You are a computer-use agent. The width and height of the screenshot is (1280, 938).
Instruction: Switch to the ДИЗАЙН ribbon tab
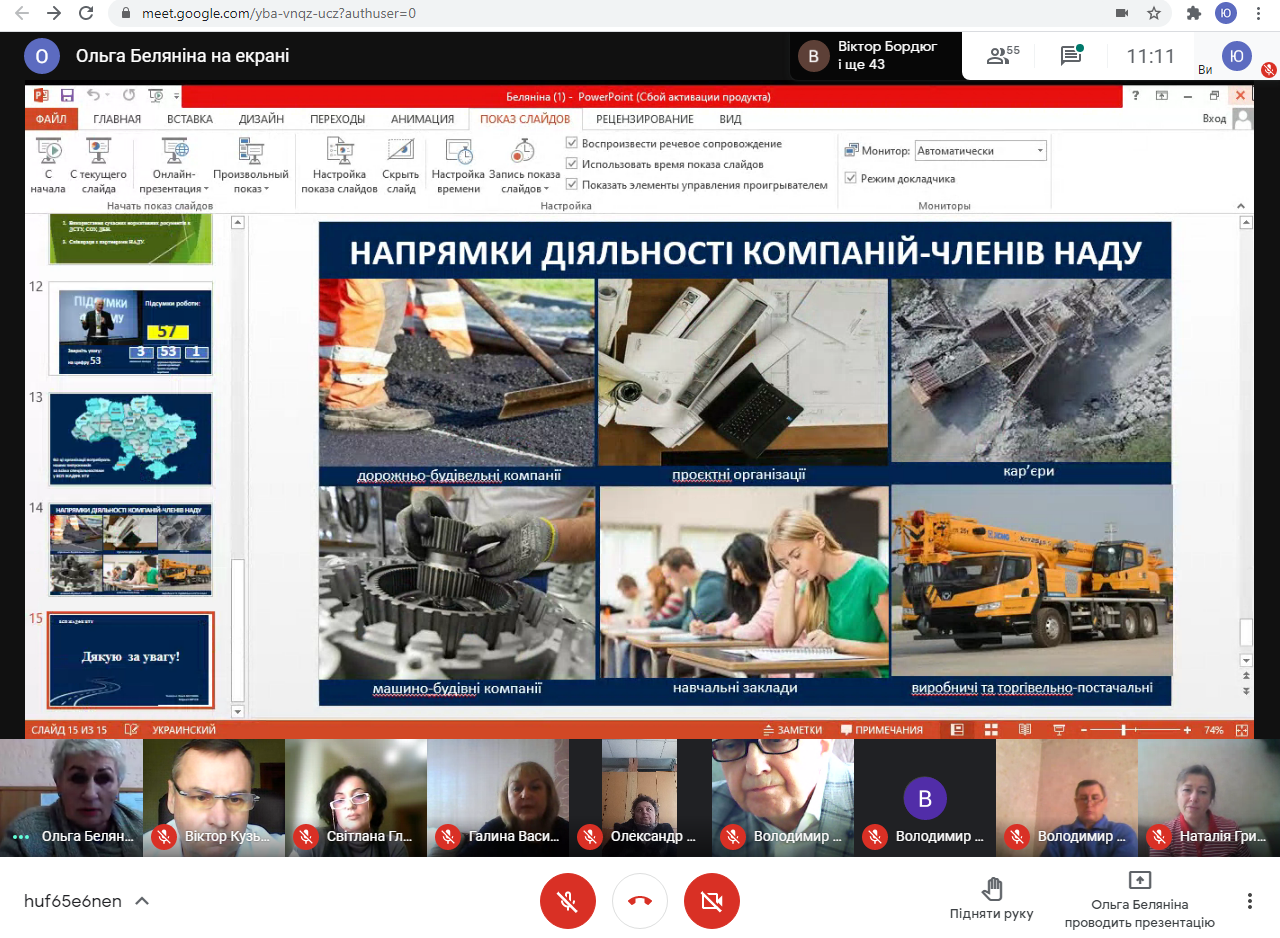tap(261, 119)
